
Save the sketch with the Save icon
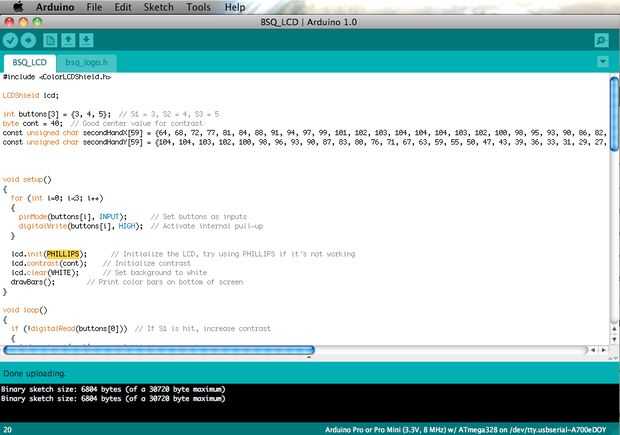coord(86,40)
